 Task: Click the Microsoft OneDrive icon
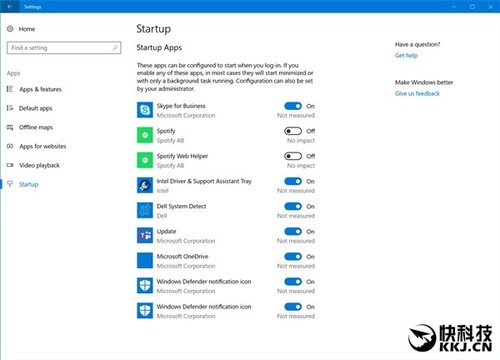click(145, 261)
